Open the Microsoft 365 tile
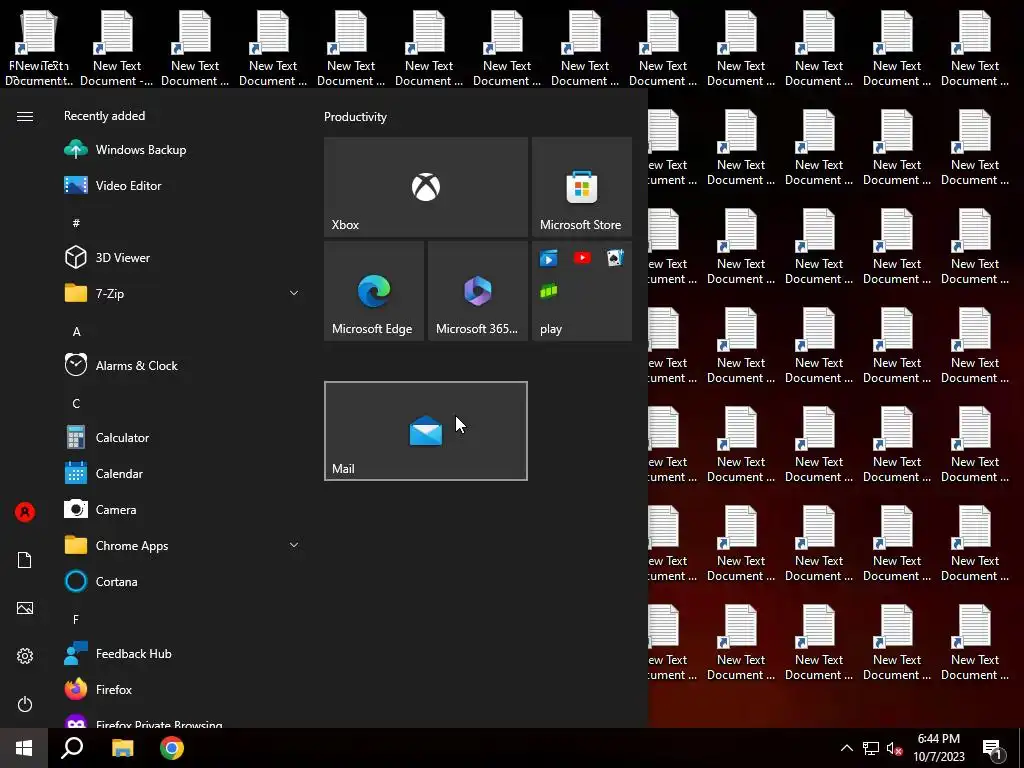This screenshot has height=768, width=1024. 478,291
